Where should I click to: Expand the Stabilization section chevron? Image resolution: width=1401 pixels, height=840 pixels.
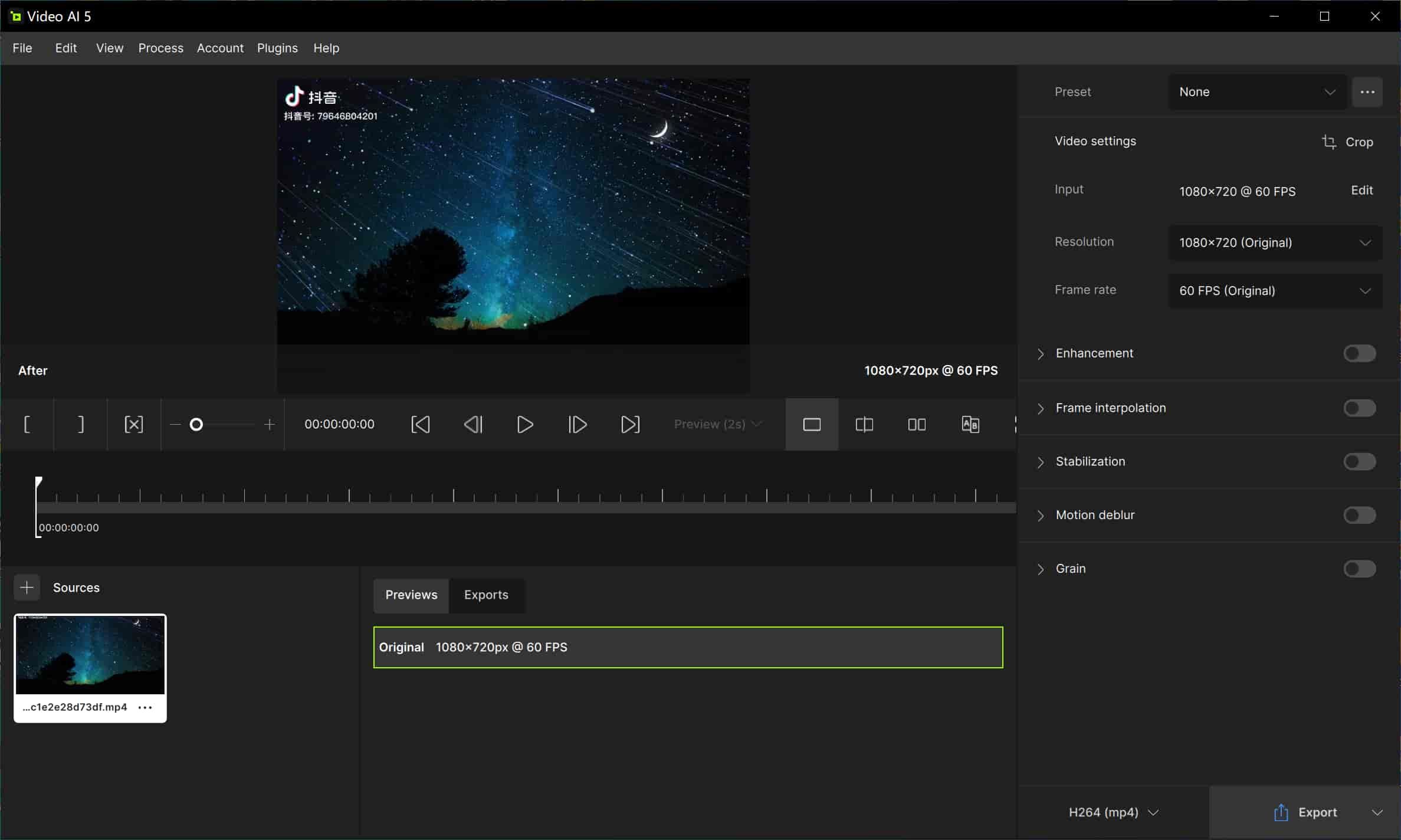[1041, 462]
